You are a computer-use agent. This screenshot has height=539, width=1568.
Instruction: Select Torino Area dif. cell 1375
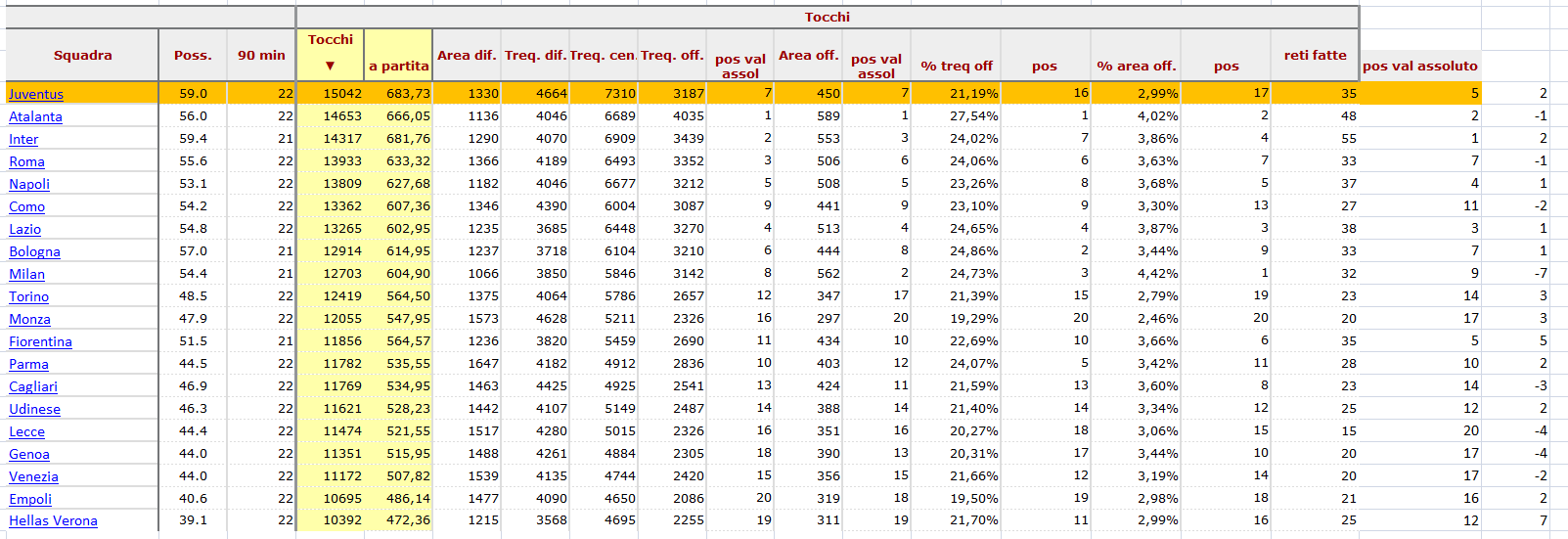pyautogui.click(x=467, y=295)
